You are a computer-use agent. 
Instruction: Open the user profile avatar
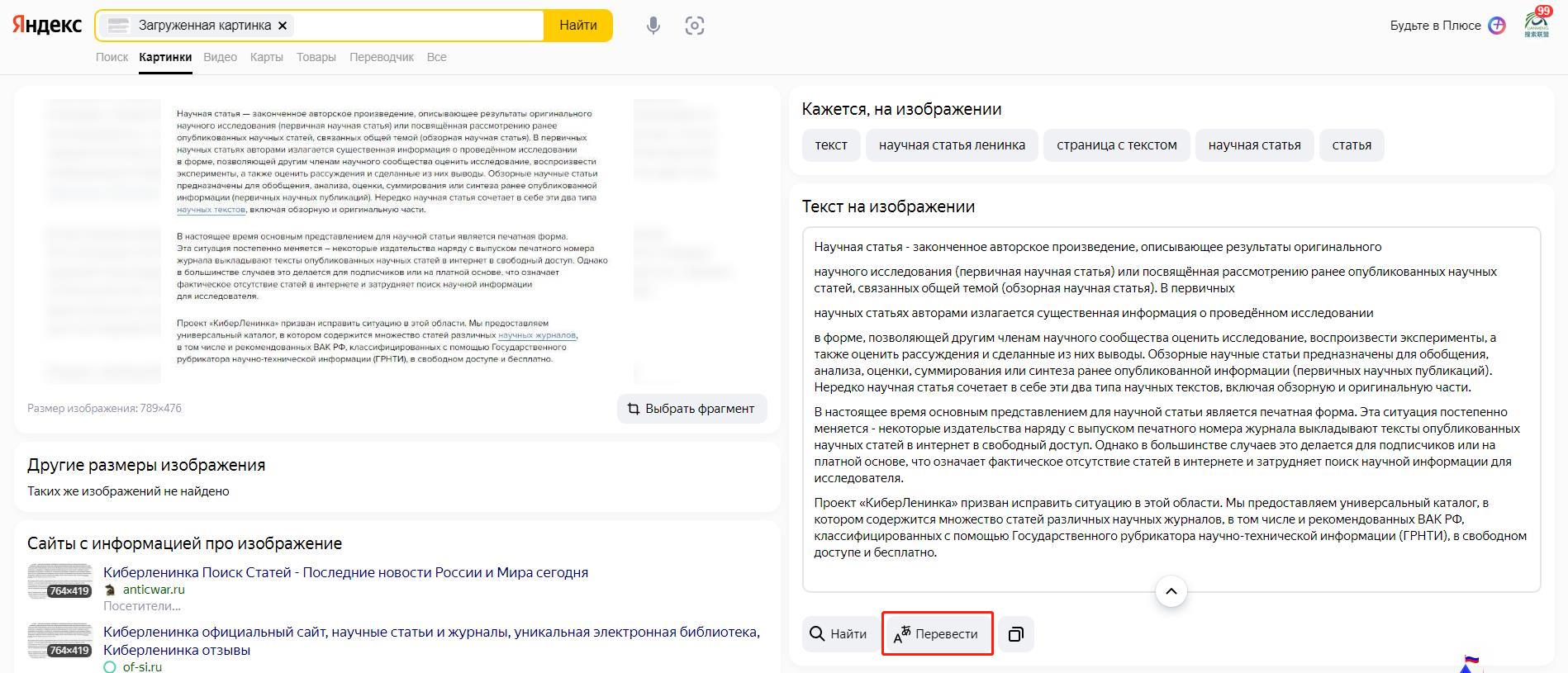pos(1537,23)
